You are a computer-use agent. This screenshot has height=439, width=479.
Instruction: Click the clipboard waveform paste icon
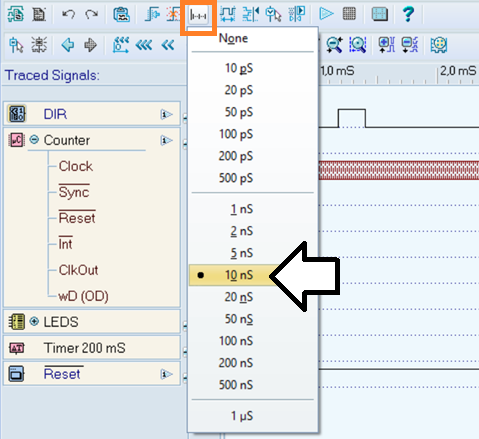point(121,14)
